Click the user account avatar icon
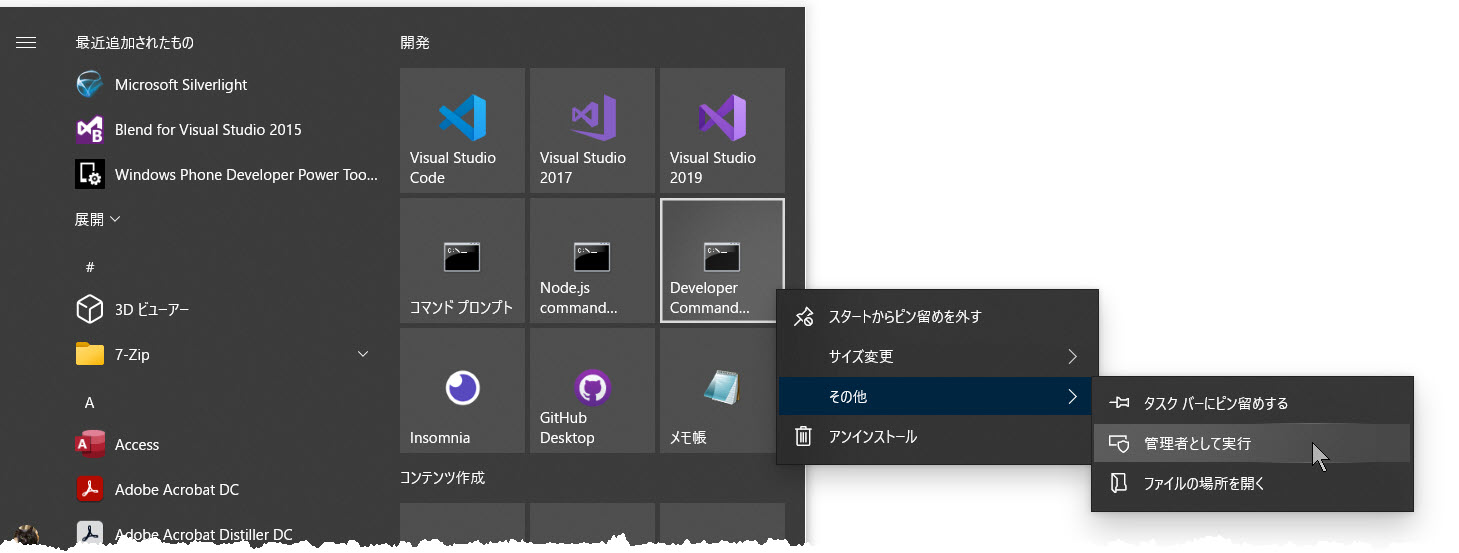Screen dimensions: 1459x553 click(x=27, y=537)
